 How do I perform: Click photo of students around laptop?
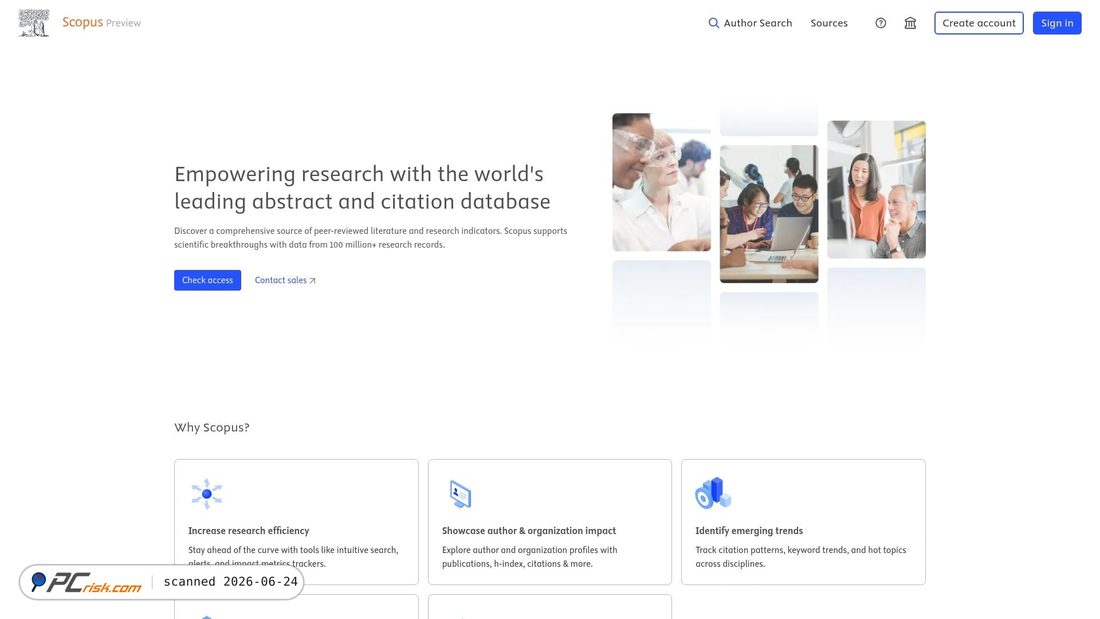click(768, 214)
